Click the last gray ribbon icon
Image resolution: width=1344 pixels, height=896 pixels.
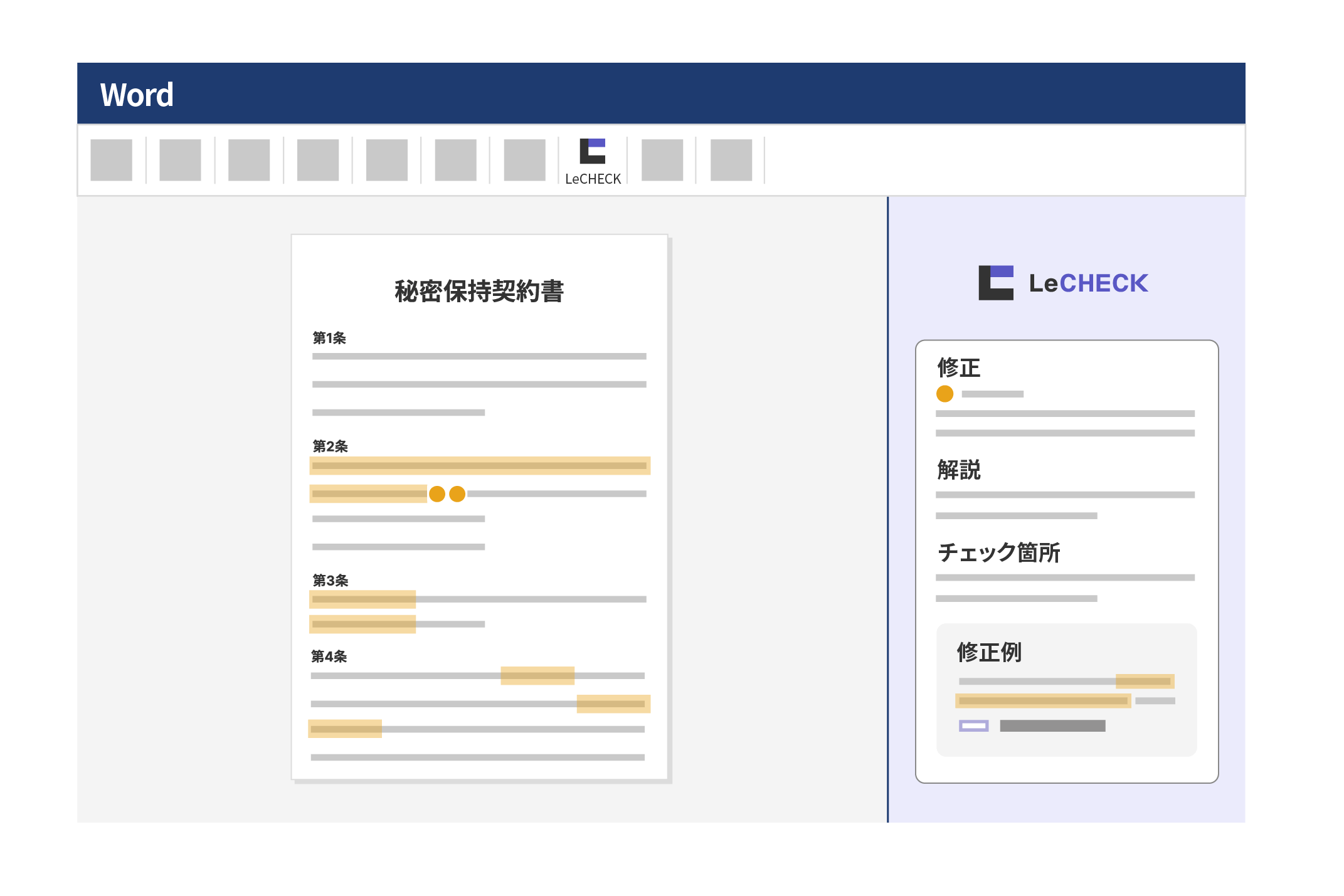click(x=731, y=160)
